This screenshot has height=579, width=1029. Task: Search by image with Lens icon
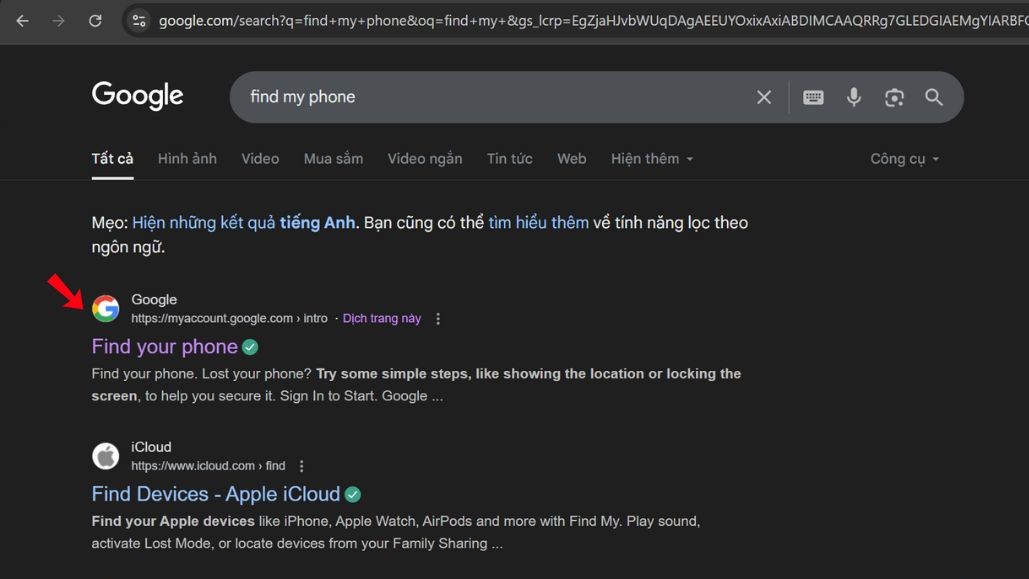point(894,97)
